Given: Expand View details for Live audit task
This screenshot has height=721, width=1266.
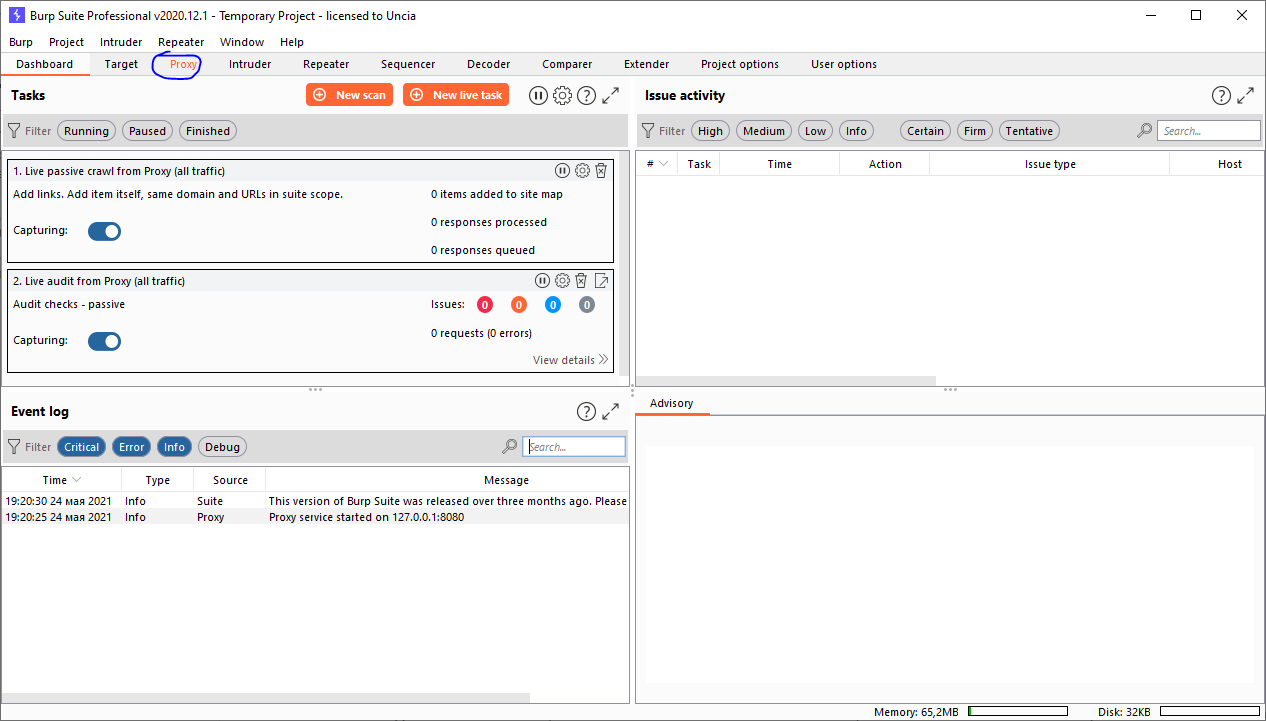Looking at the screenshot, I should pyautogui.click(x=570, y=360).
